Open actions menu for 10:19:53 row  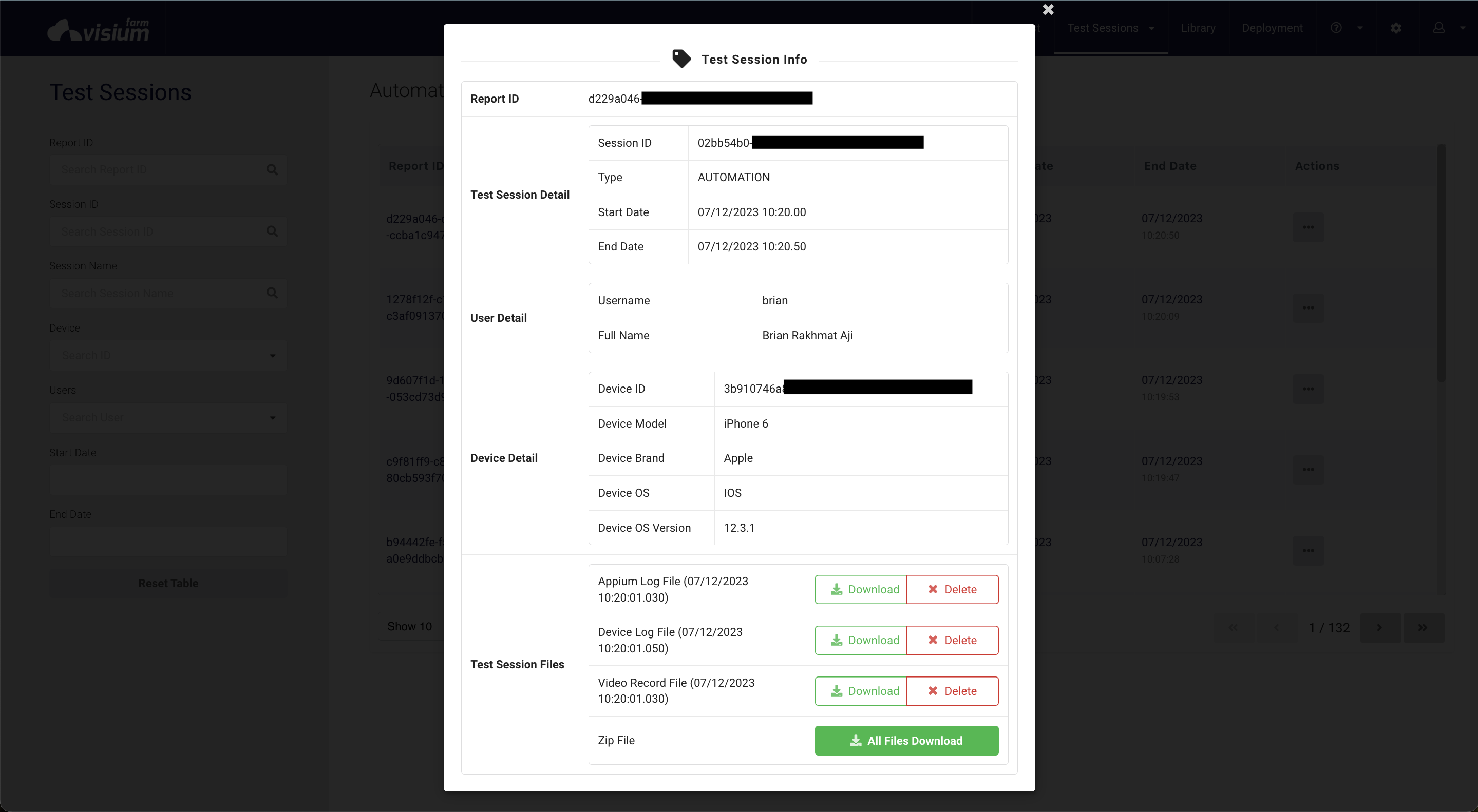pyautogui.click(x=1308, y=389)
